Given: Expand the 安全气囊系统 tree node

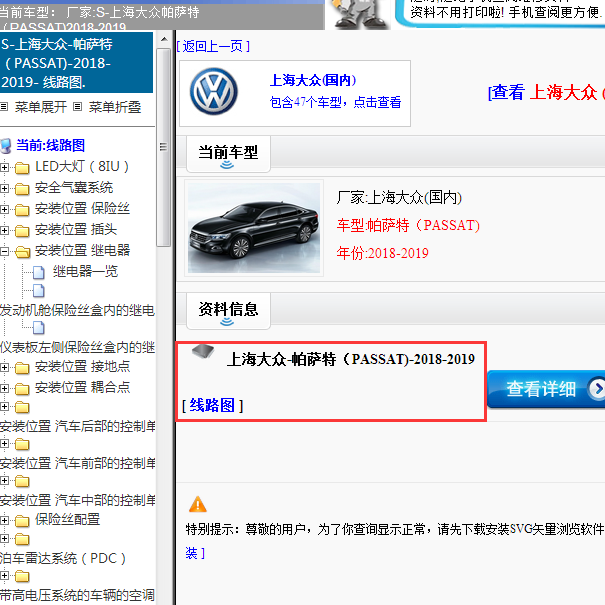Looking at the screenshot, I should (x=4, y=188).
